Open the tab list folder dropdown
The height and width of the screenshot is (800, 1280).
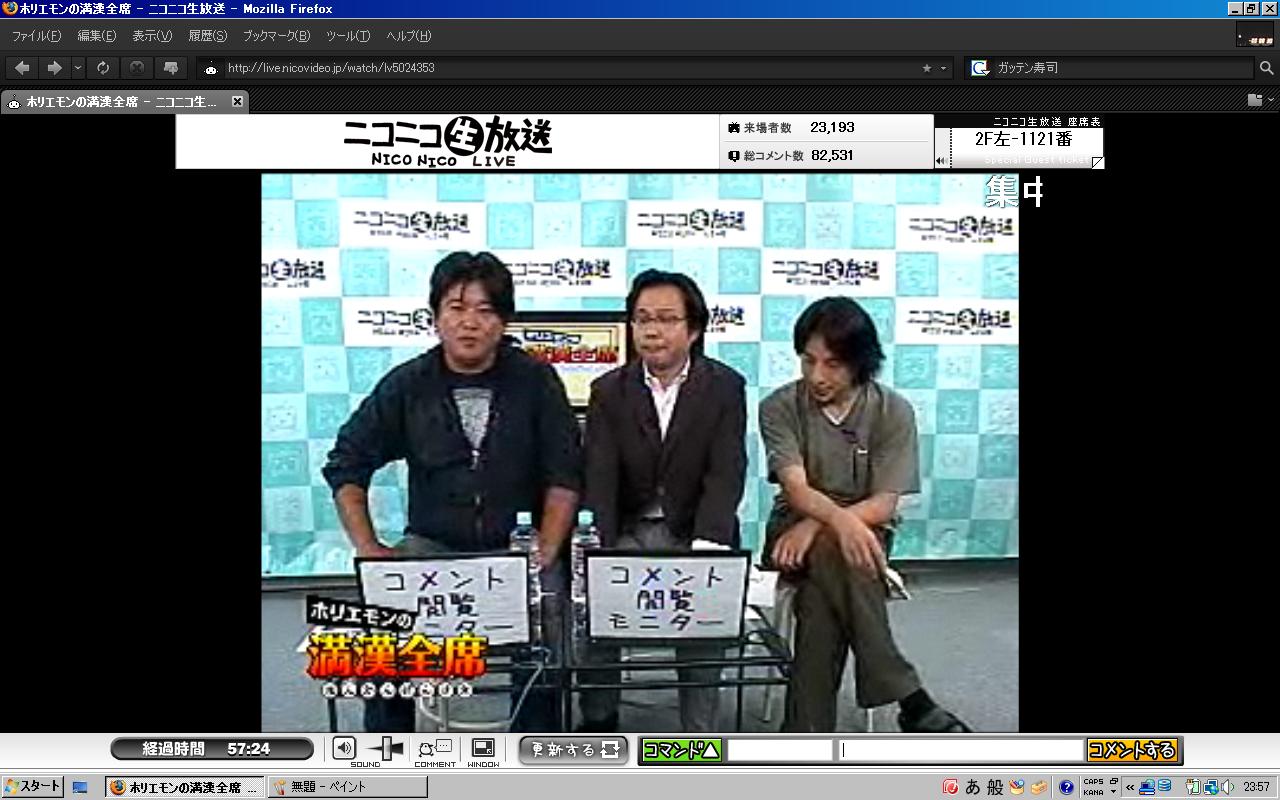tap(1261, 100)
